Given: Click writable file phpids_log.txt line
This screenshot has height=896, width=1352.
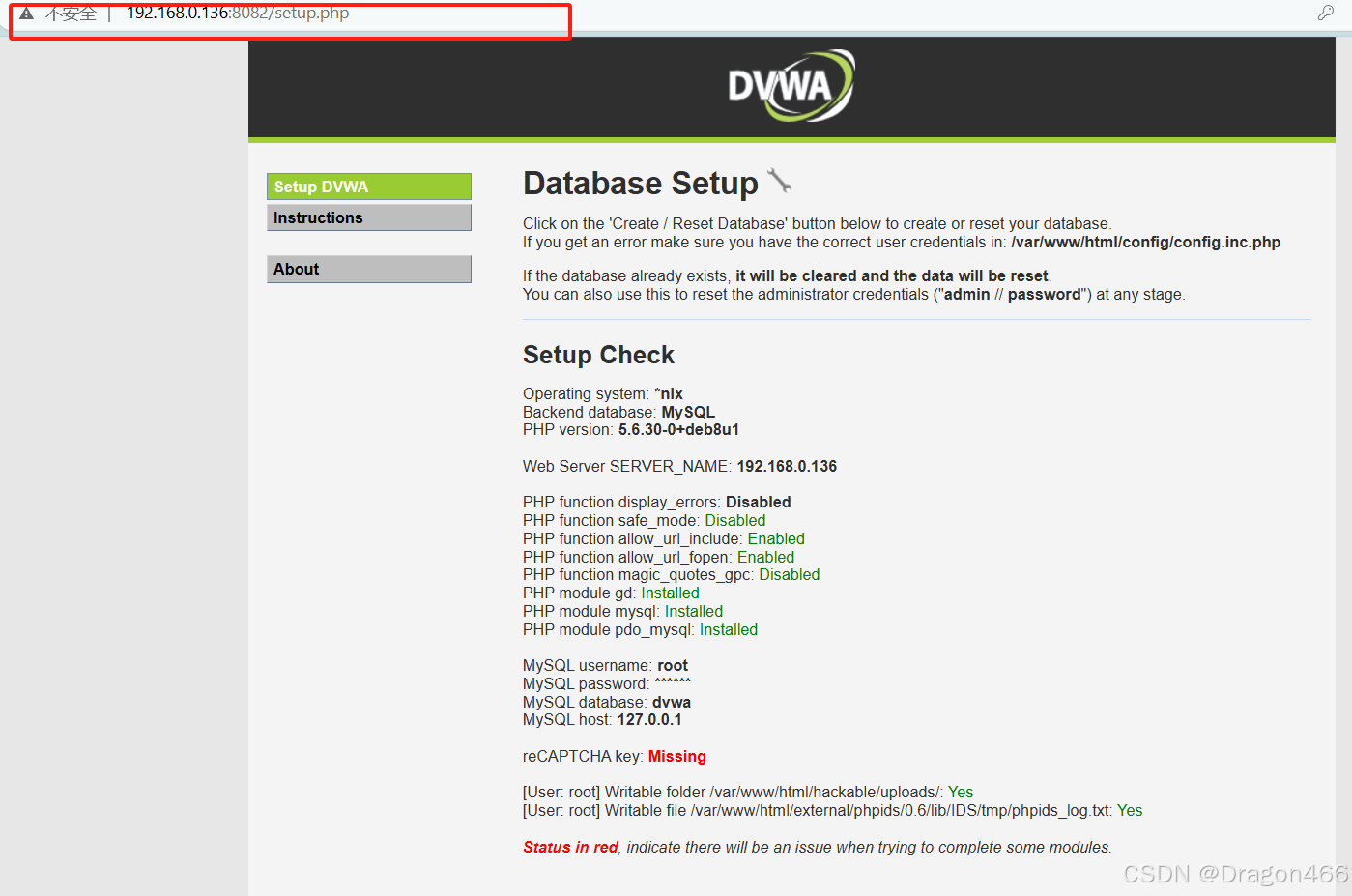Looking at the screenshot, I should pos(832,810).
